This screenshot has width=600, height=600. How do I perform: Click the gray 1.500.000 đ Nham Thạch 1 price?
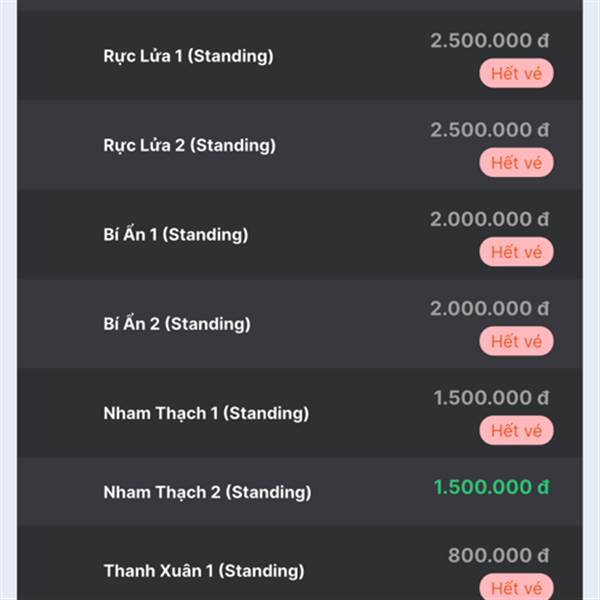point(491,398)
